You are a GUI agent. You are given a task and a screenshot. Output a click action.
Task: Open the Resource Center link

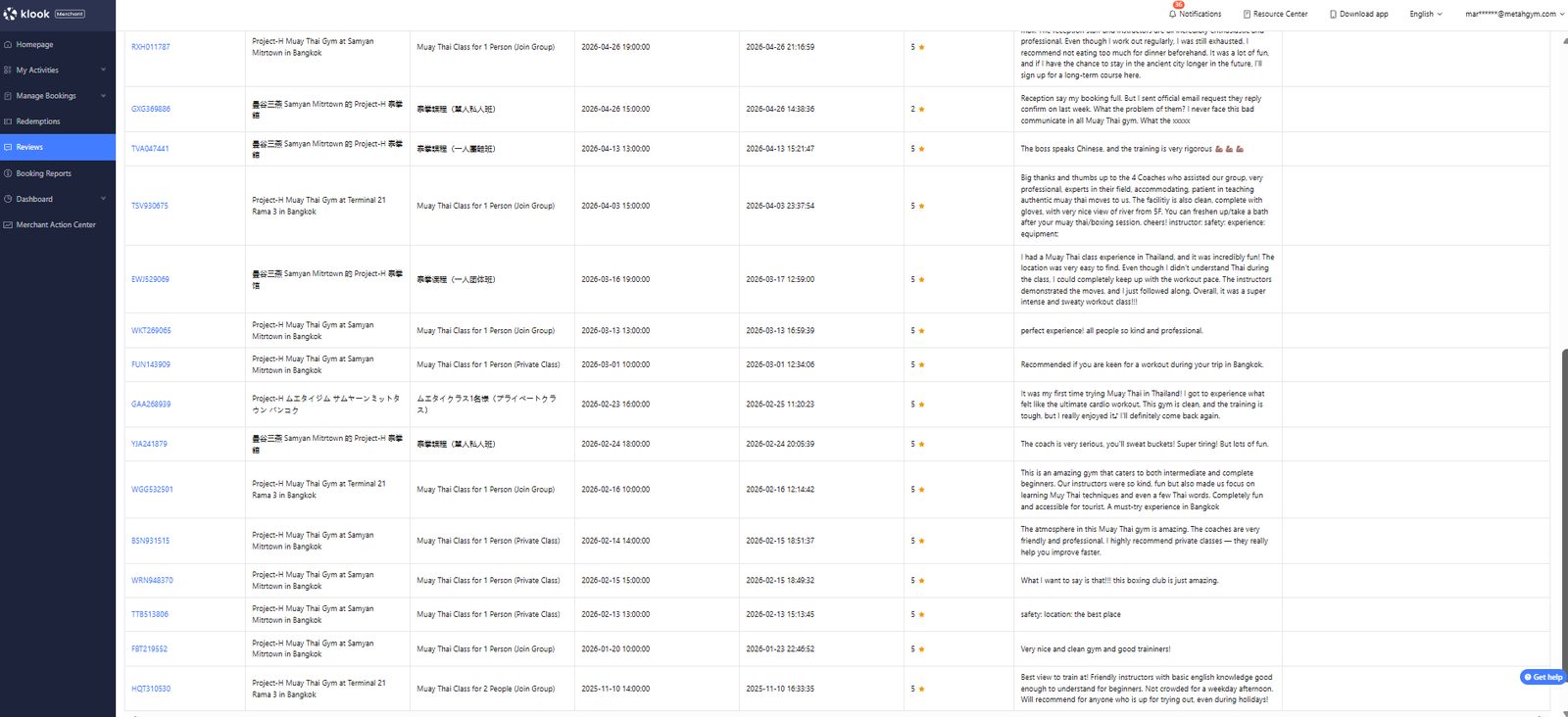[1275, 14]
